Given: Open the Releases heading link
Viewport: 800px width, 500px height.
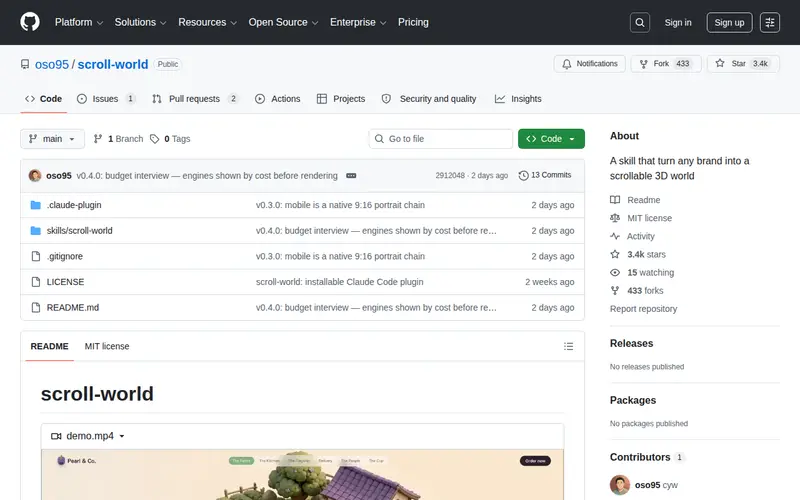Looking at the screenshot, I should point(631,343).
